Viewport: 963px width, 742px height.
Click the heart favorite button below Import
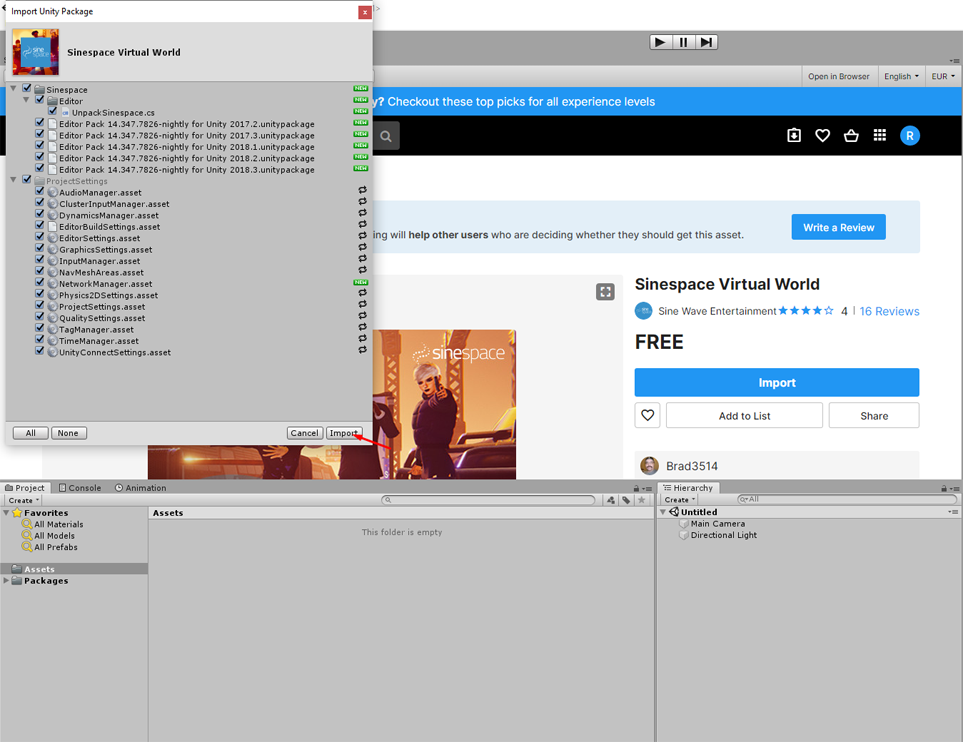(x=647, y=415)
